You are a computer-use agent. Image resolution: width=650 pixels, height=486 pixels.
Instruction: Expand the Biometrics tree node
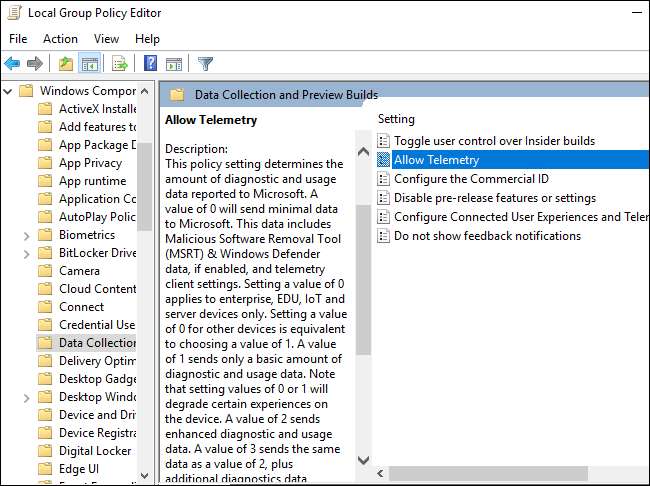[27, 236]
